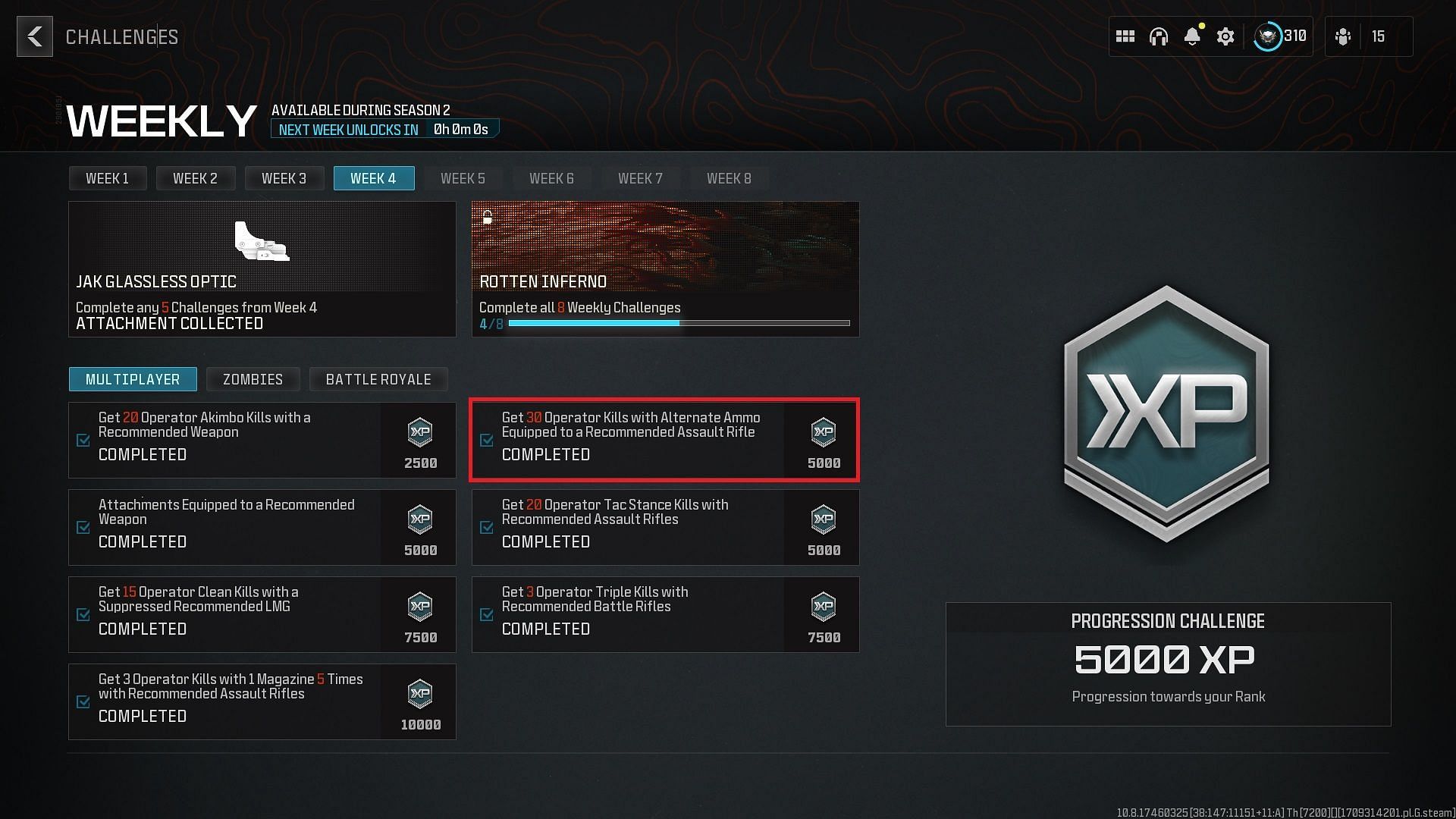Toggle the ZOMBIES mode tab
The height and width of the screenshot is (819, 1456).
click(x=253, y=379)
